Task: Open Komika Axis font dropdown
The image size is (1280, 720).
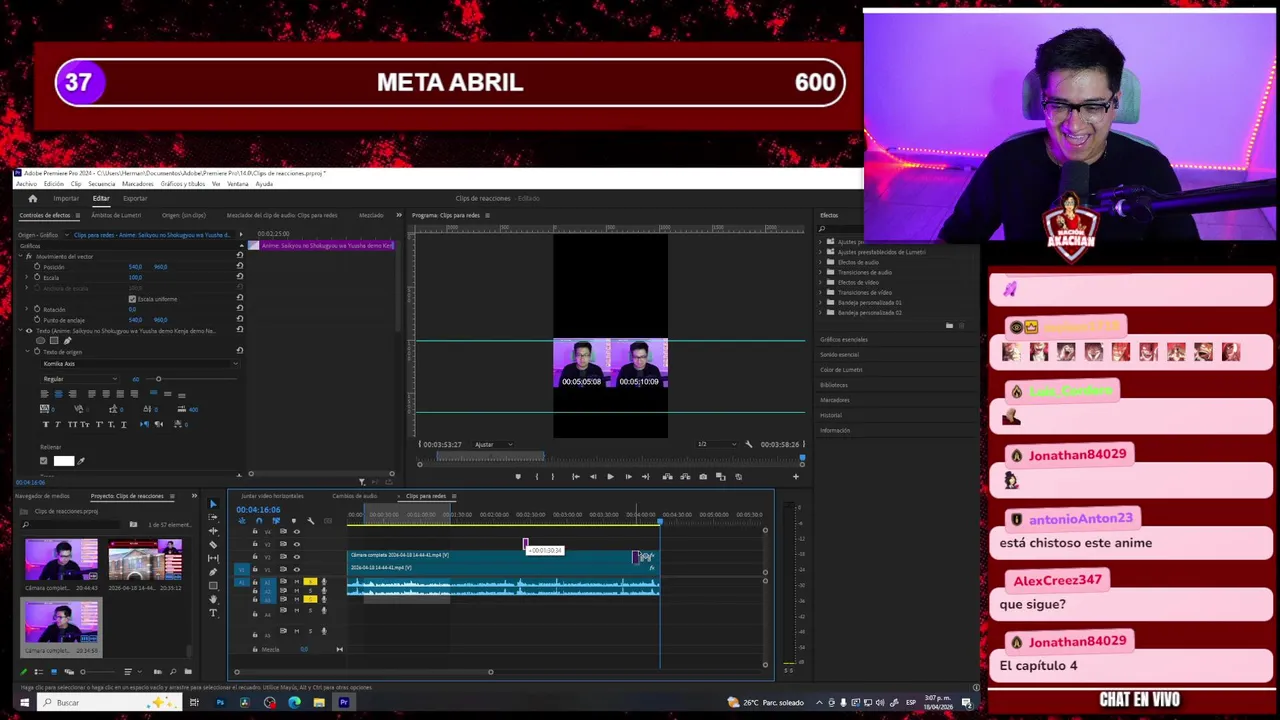Action: 140,364
